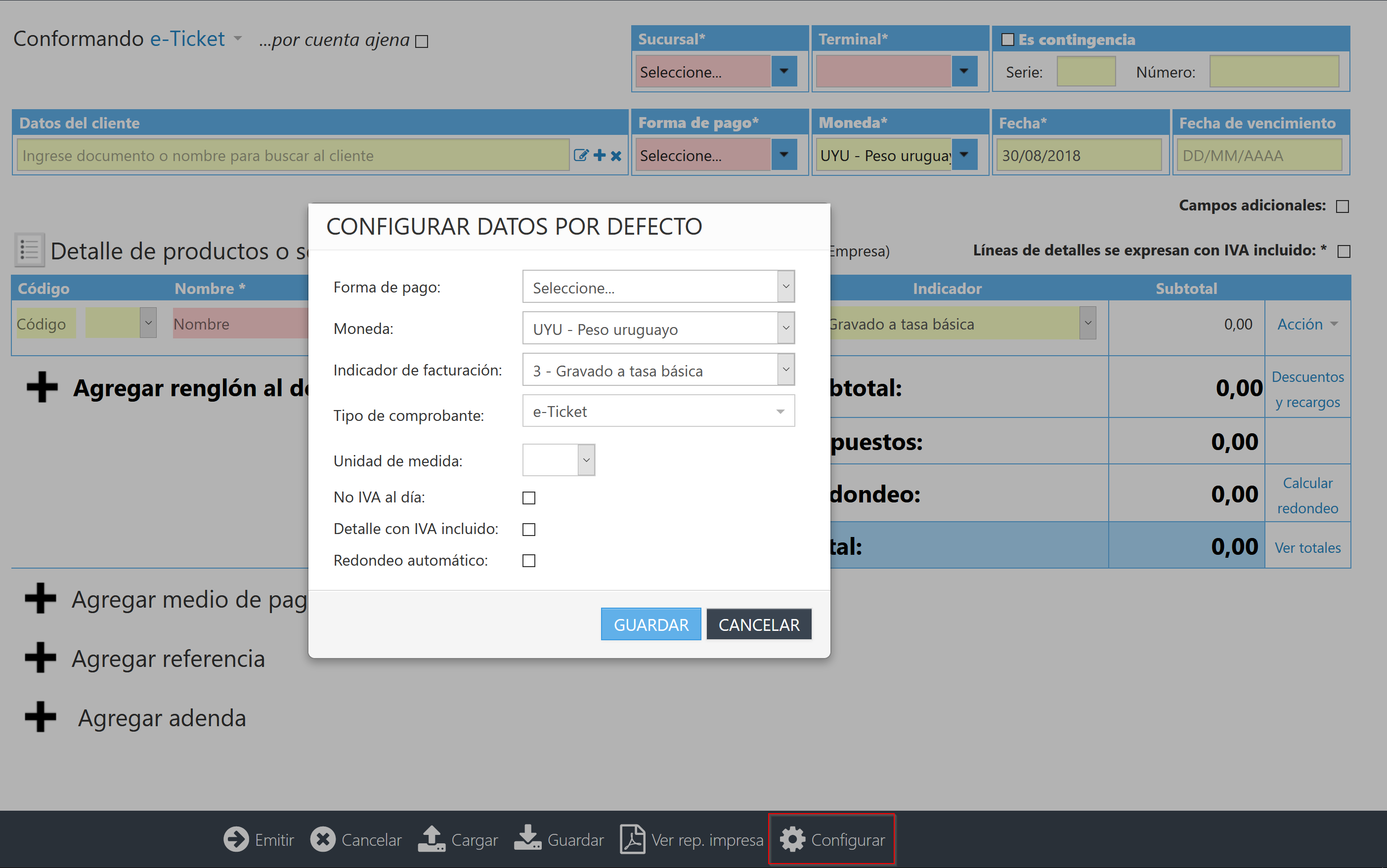1387x868 pixels.
Task: Click the GUARDAR button in the dialog
Action: pyautogui.click(x=650, y=624)
